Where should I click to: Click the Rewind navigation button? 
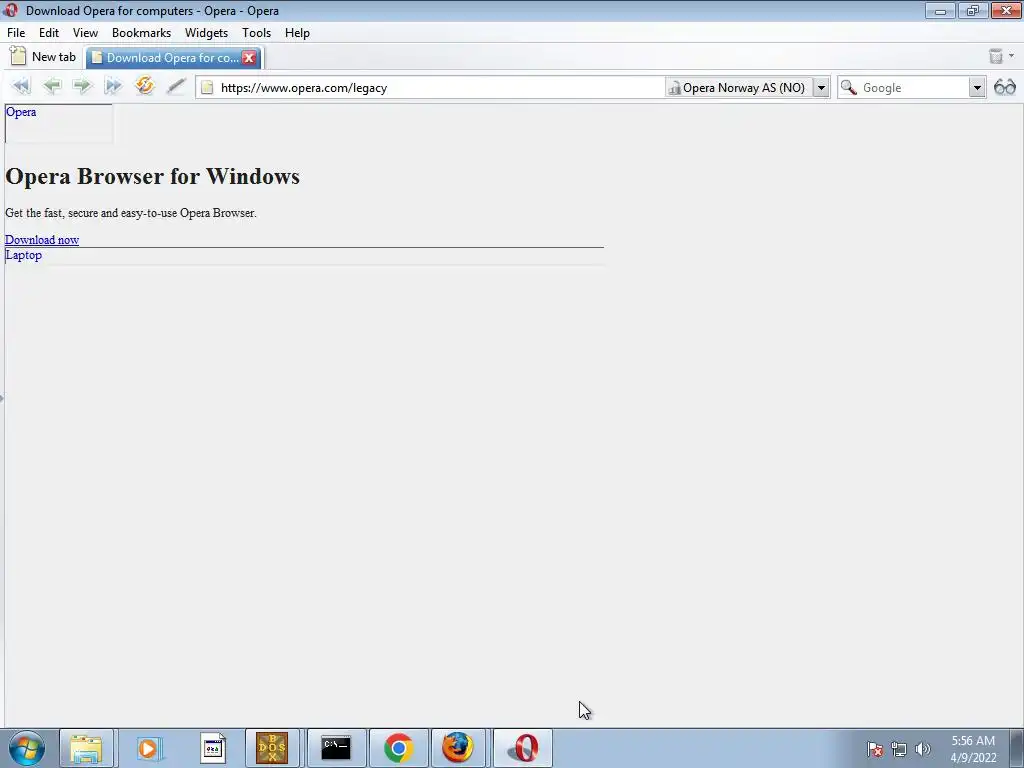(21, 86)
